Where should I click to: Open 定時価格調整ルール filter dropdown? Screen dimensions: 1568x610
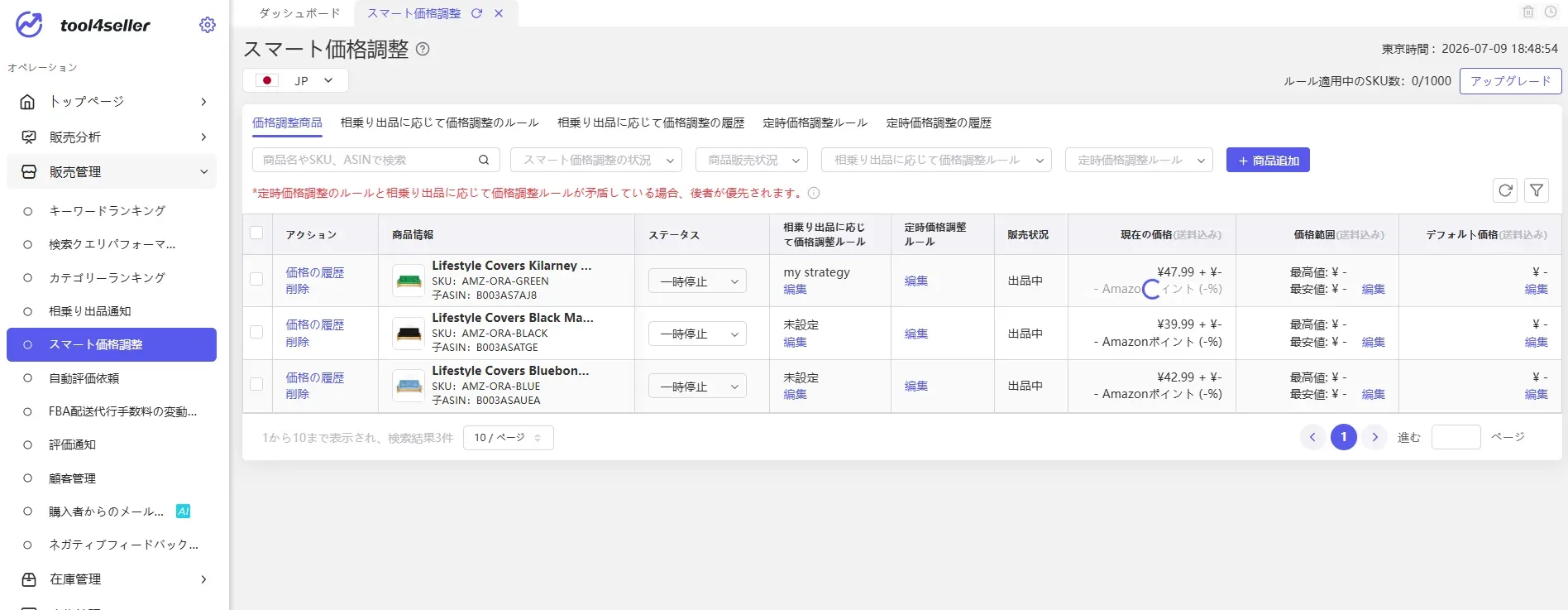tap(1139, 160)
